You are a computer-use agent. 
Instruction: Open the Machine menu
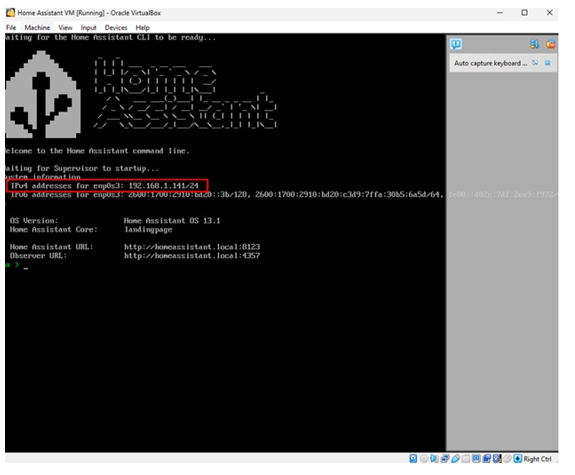pyautogui.click(x=37, y=28)
